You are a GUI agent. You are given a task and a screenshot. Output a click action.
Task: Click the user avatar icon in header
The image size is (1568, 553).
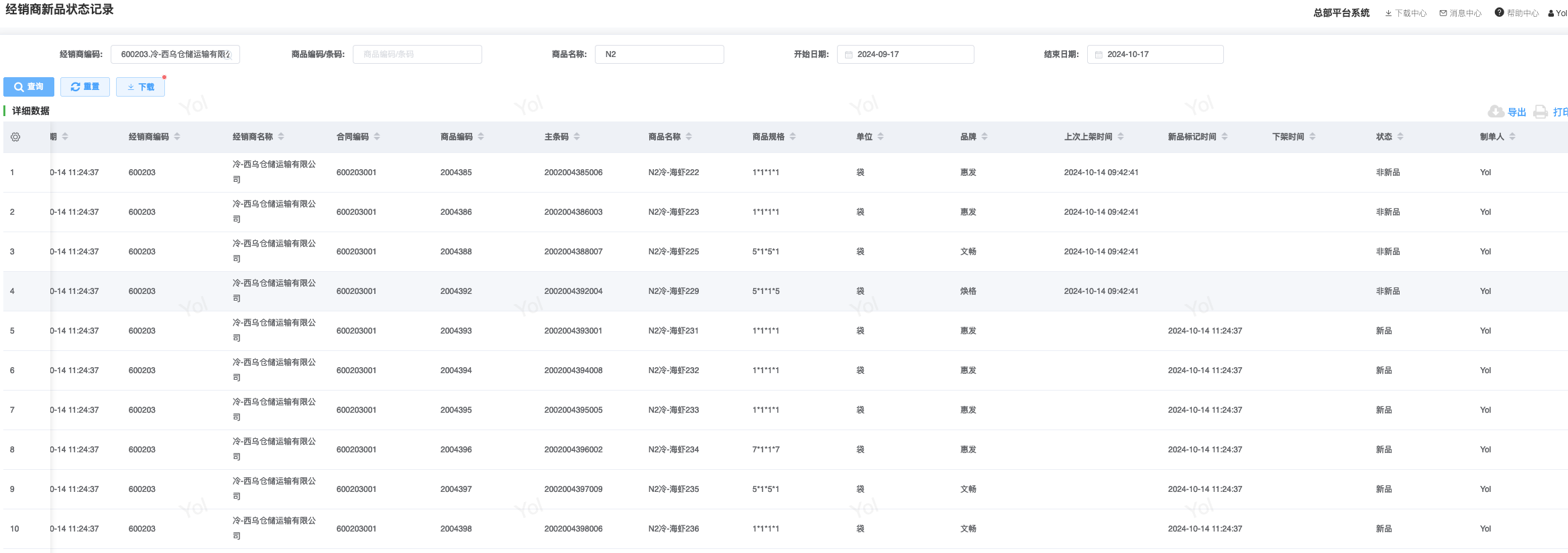[x=1551, y=13]
